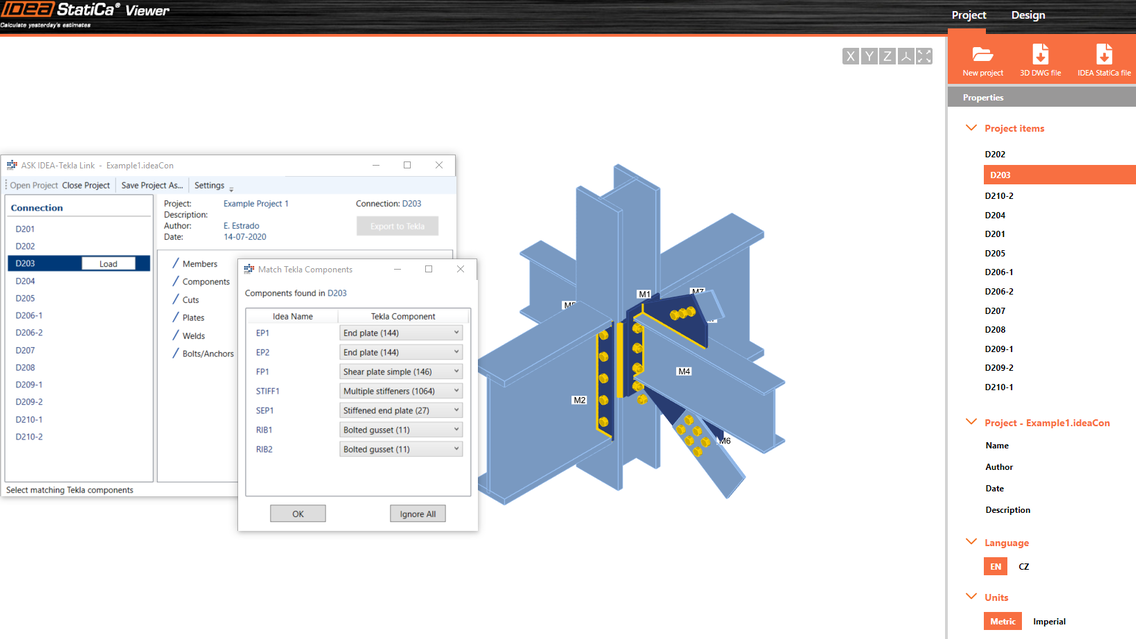Click the Export to Tekla button

pos(397,226)
